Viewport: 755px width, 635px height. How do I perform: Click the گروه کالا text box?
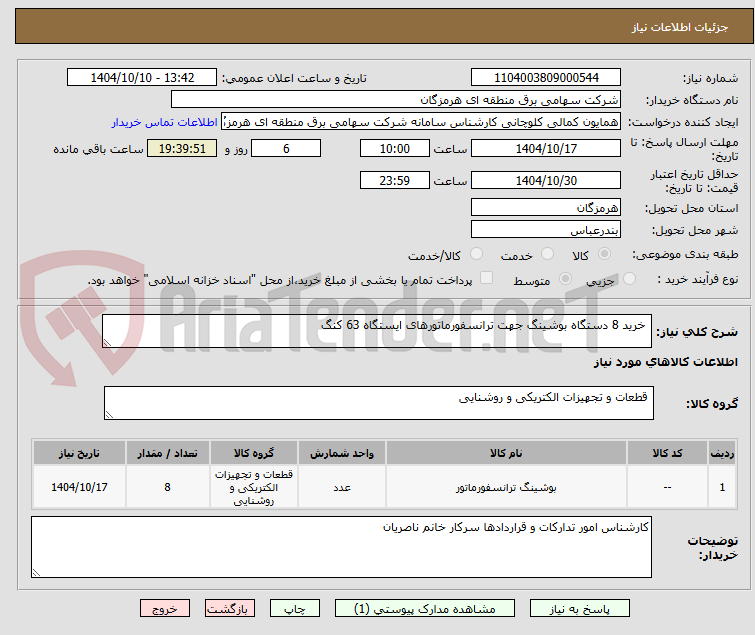pyautogui.click(x=378, y=403)
